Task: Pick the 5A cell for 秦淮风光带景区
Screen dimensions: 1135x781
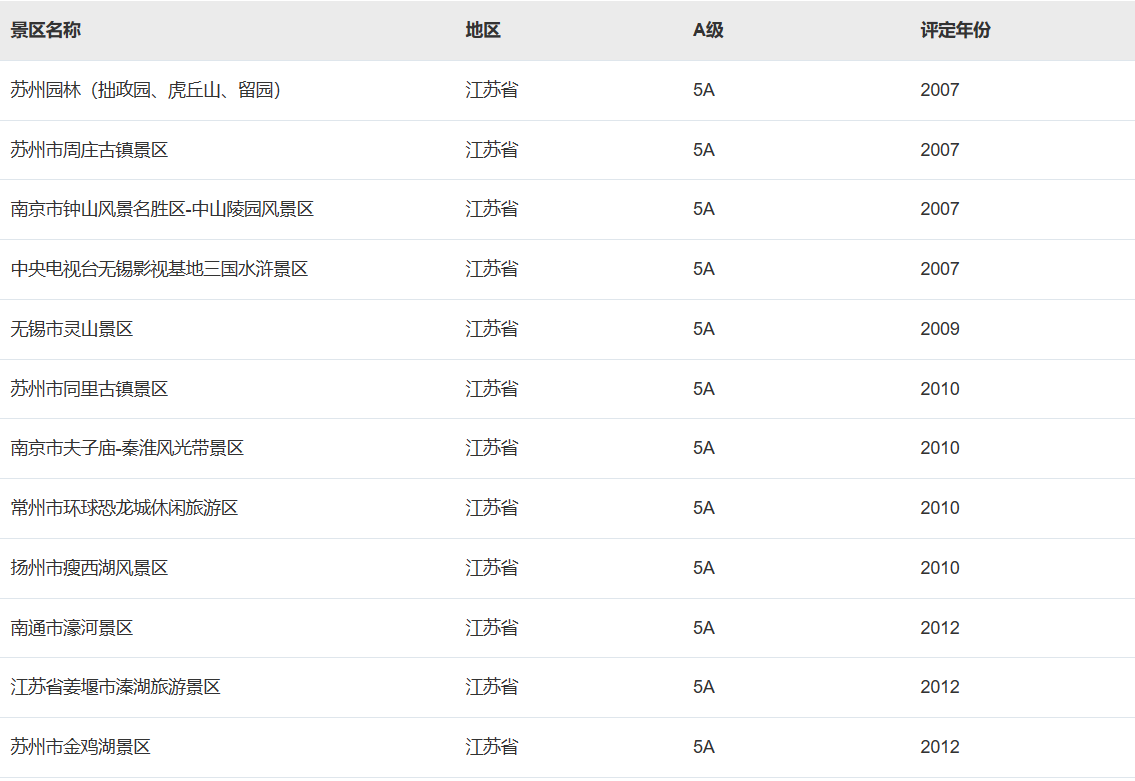Action: [x=704, y=448]
